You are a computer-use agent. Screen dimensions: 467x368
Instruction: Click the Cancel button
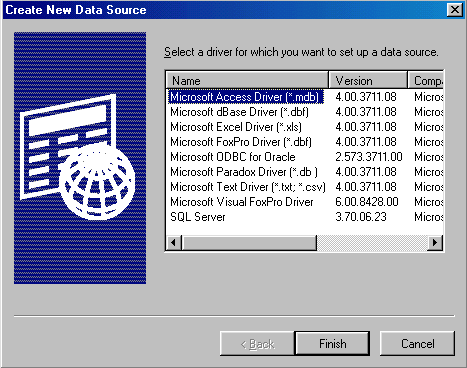(x=417, y=343)
